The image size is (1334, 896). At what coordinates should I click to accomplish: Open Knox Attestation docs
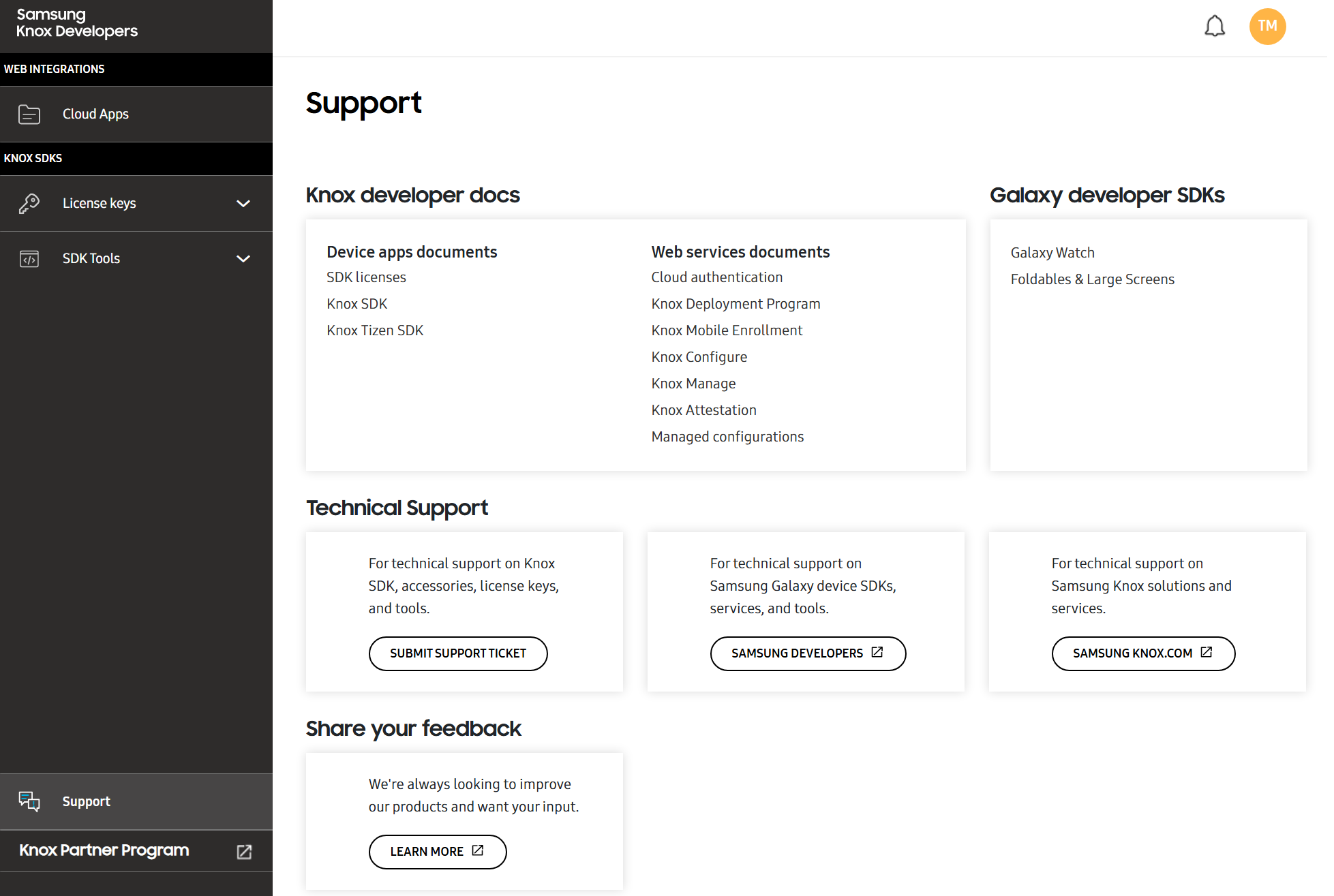(x=703, y=410)
